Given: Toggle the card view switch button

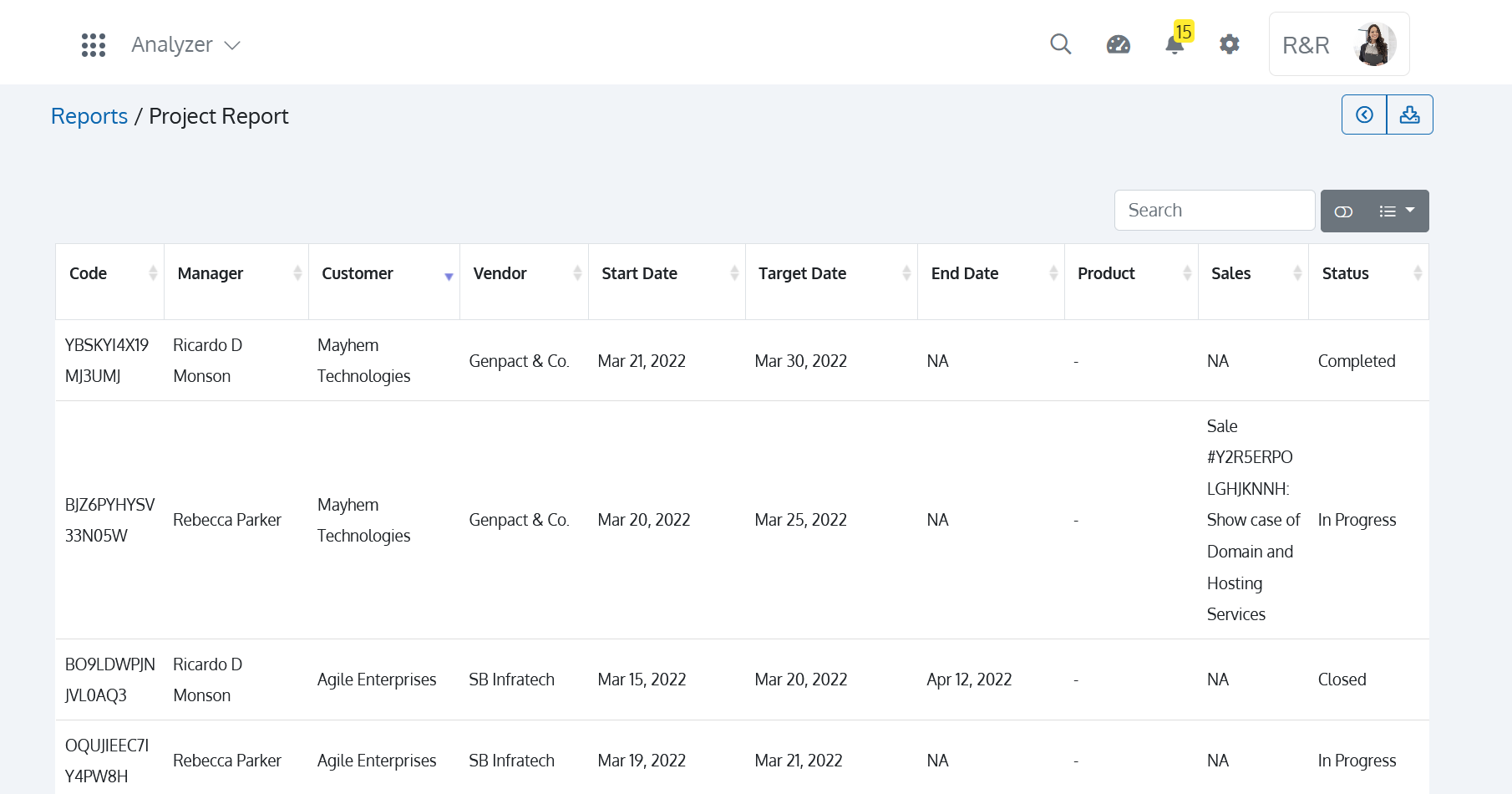Looking at the screenshot, I should pyautogui.click(x=1343, y=211).
